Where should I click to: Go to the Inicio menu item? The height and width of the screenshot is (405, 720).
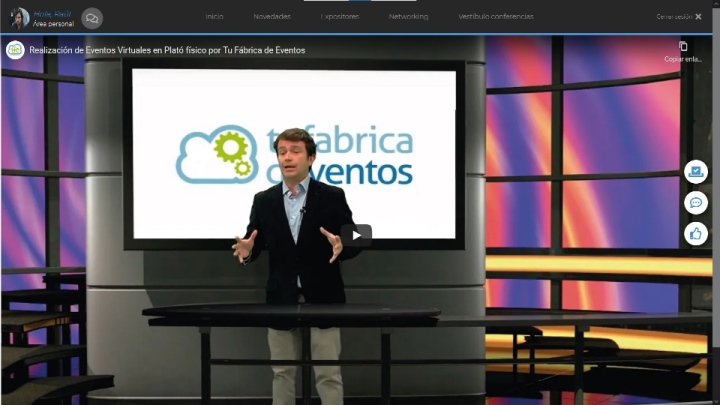click(x=214, y=17)
